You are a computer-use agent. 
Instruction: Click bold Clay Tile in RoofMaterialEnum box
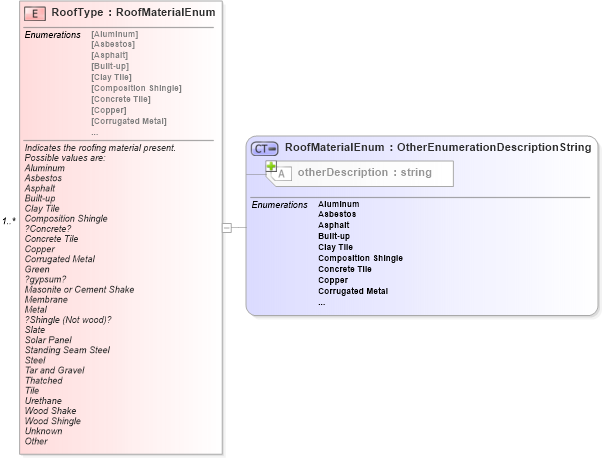click(x=335, y=247)
